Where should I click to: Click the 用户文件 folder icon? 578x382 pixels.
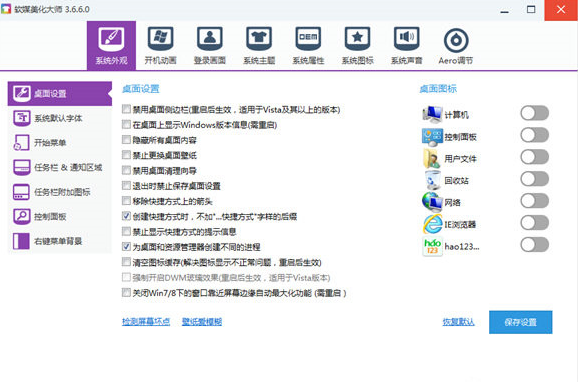click(x=432, y=158)
